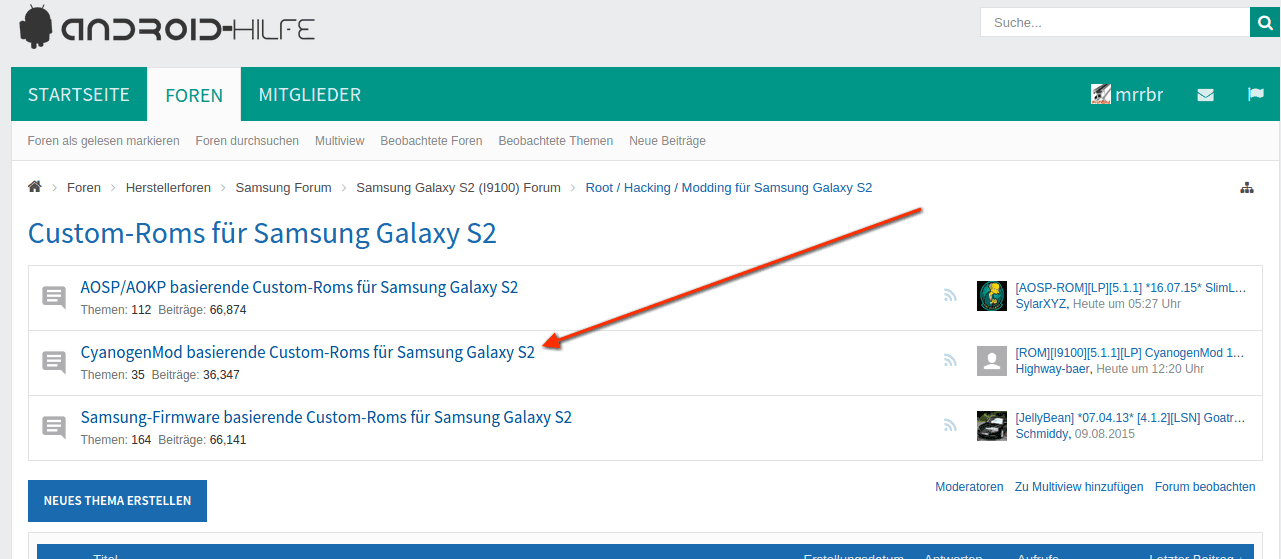Open CyanogenMod basierende Custom-Roms forum
1281x559 pixels.
point(308,353)
